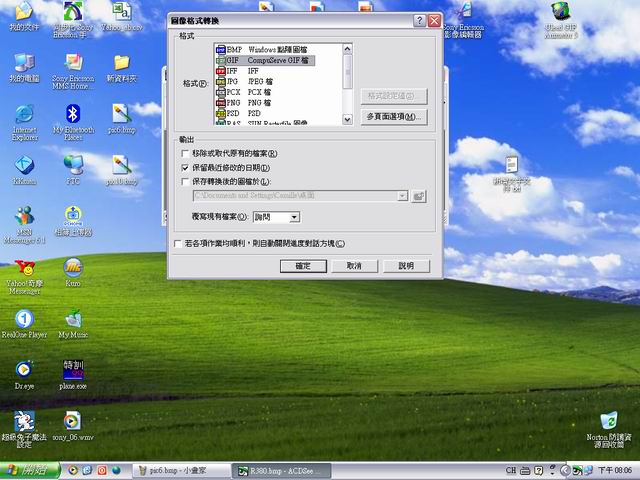
Task: Choose PNG format in the list
Action: (243, 103)
